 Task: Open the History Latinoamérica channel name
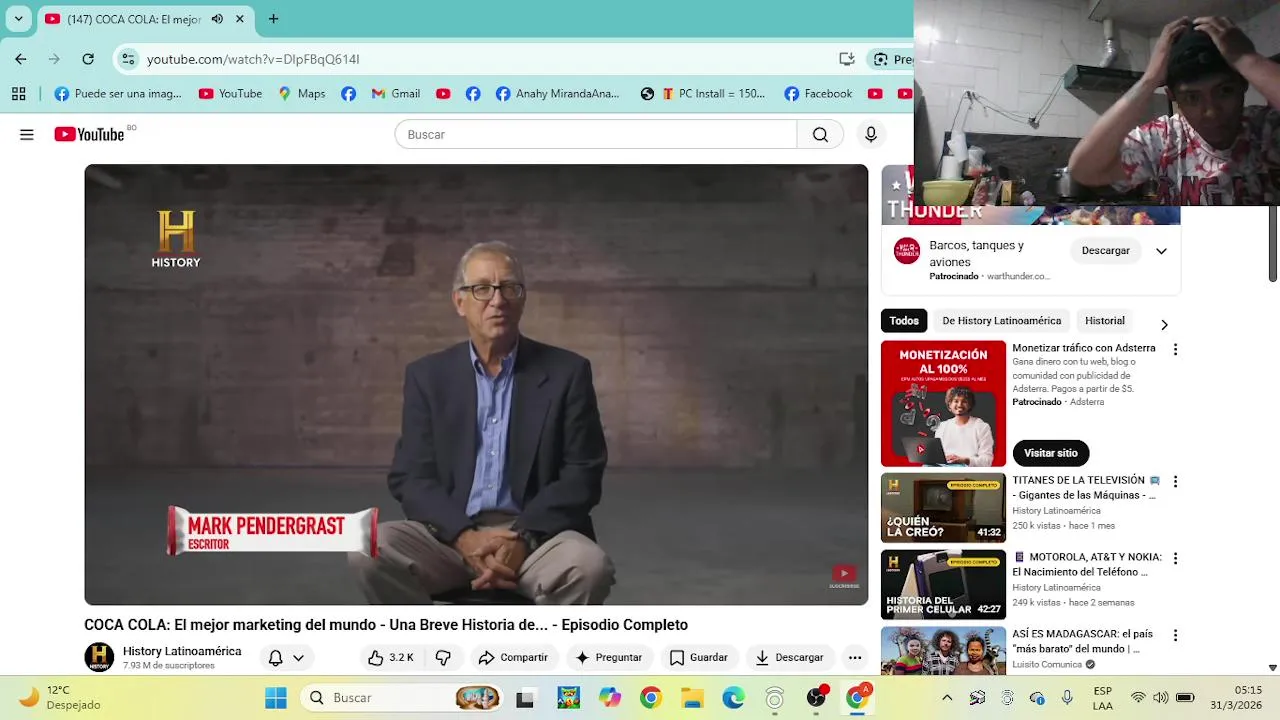[x=182, y=651]
